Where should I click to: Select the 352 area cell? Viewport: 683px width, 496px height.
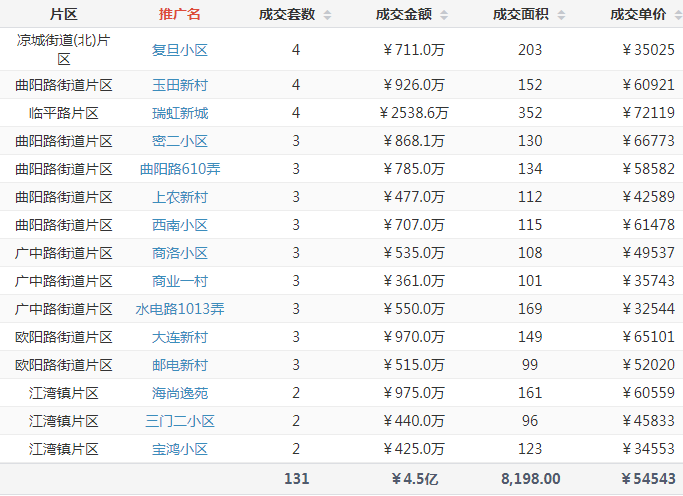530,113
